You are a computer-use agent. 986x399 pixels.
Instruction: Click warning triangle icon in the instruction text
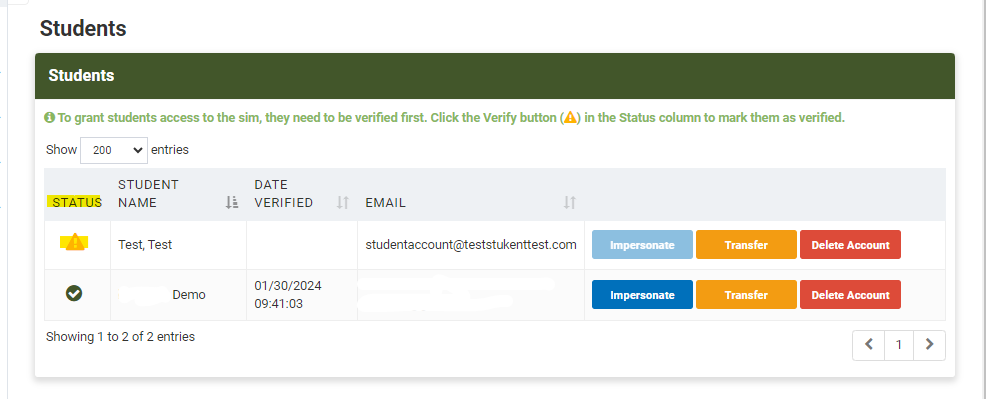point(570,118)
